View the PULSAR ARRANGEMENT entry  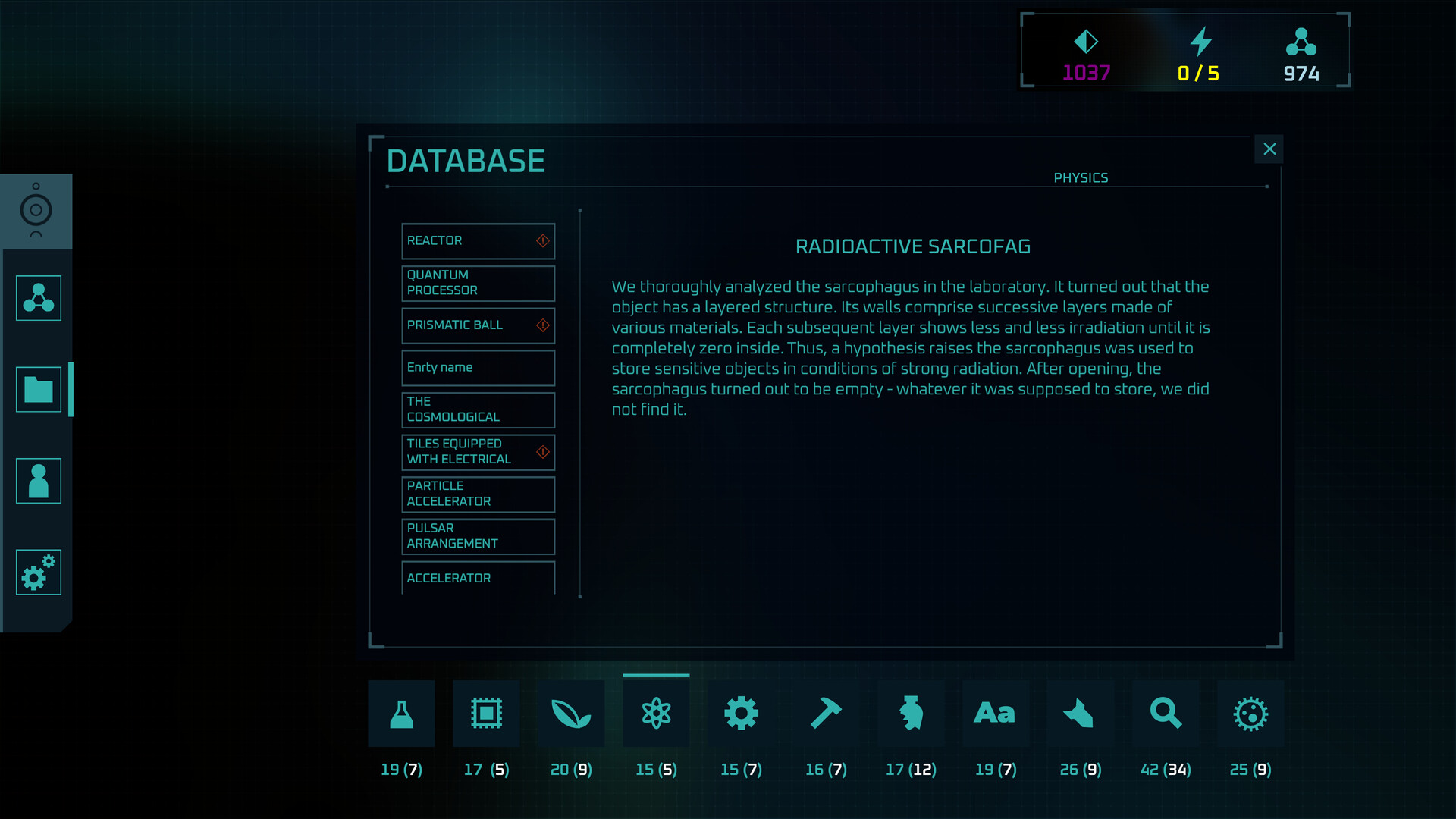click(470, 535)
